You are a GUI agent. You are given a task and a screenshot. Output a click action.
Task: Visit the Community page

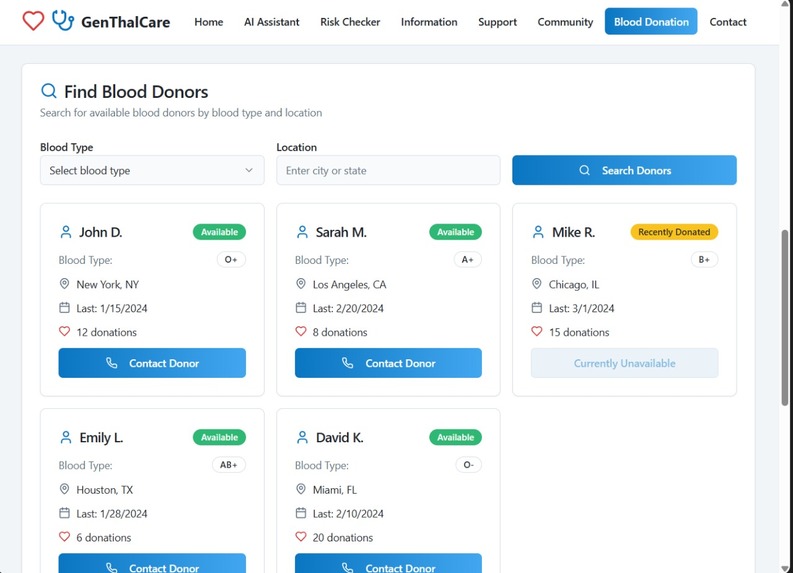pos(565,22)
